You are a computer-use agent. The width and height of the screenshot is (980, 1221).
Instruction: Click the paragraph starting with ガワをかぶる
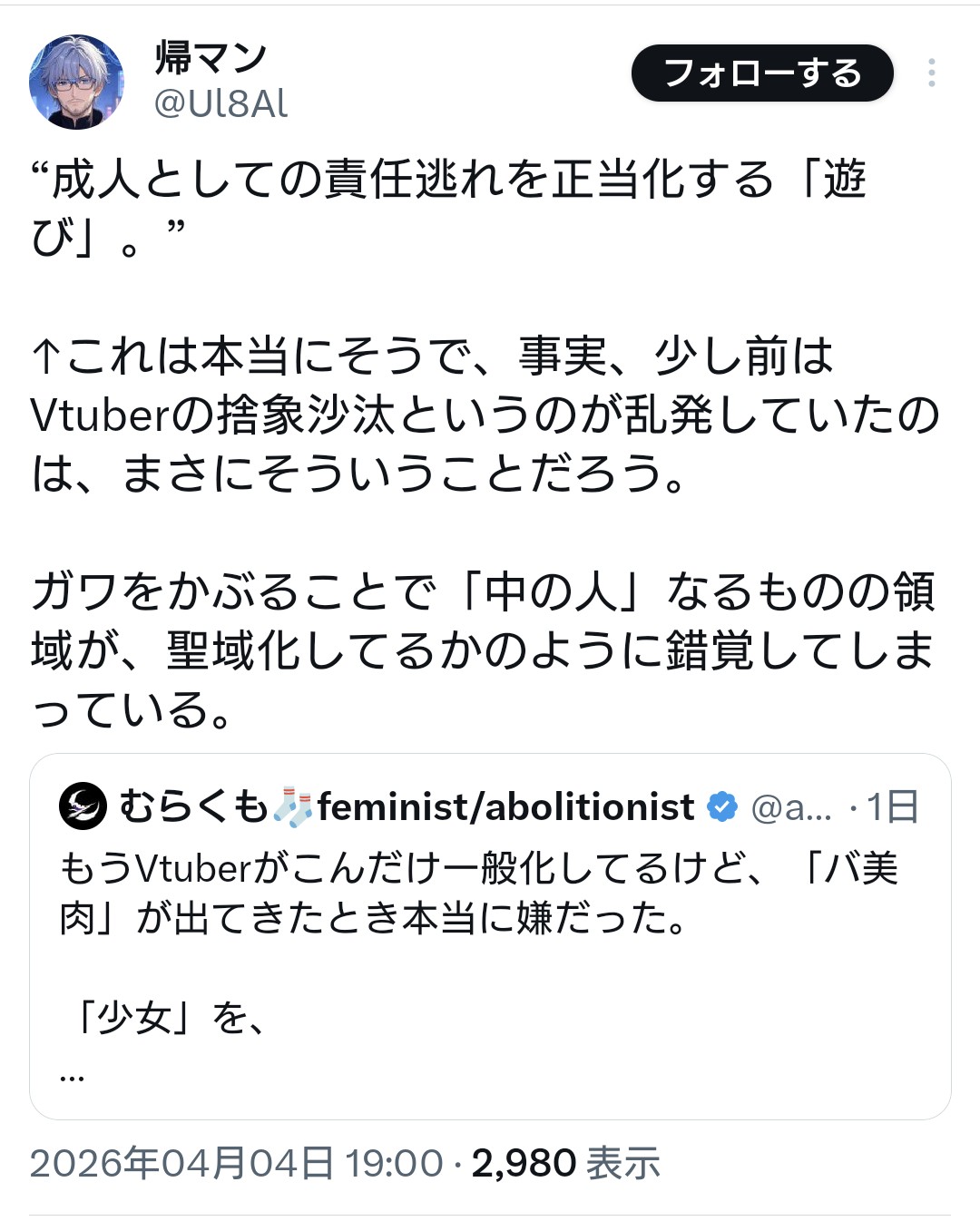[483, 650]
